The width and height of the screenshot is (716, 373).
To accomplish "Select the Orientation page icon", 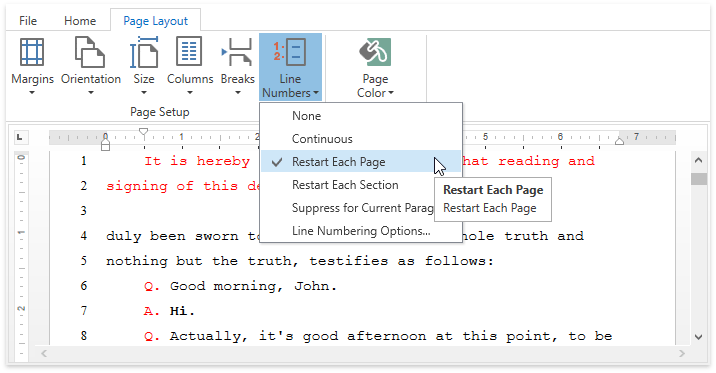I will pos(90,53).
